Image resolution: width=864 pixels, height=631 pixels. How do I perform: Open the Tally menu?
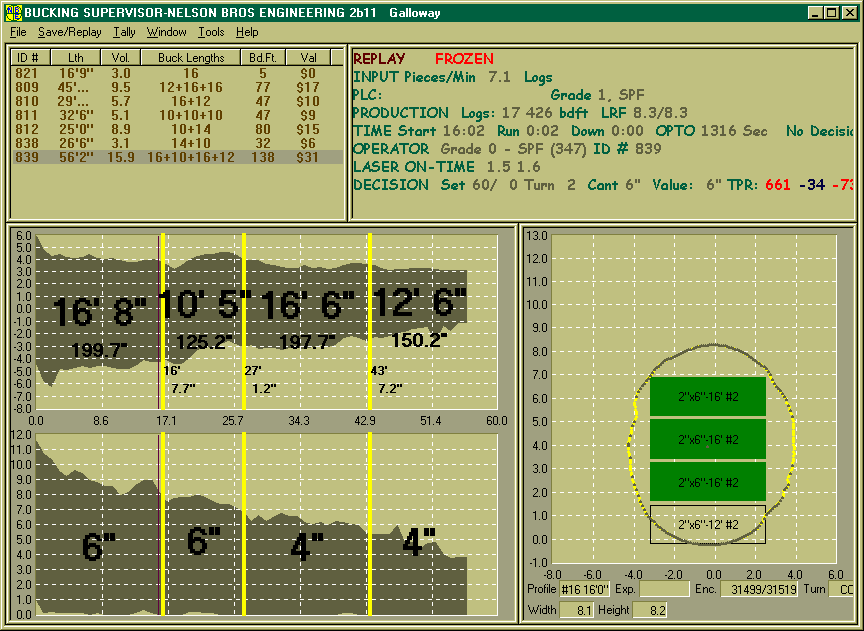(x=124, y=32)
